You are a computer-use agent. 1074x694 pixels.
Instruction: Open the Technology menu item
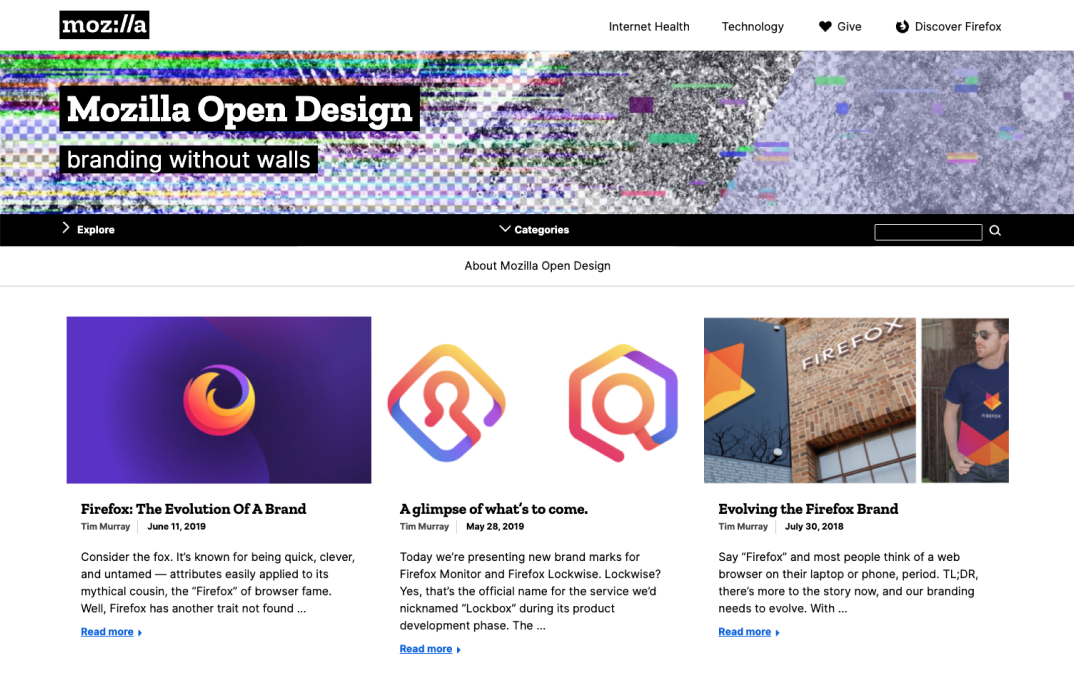point(752,27)
